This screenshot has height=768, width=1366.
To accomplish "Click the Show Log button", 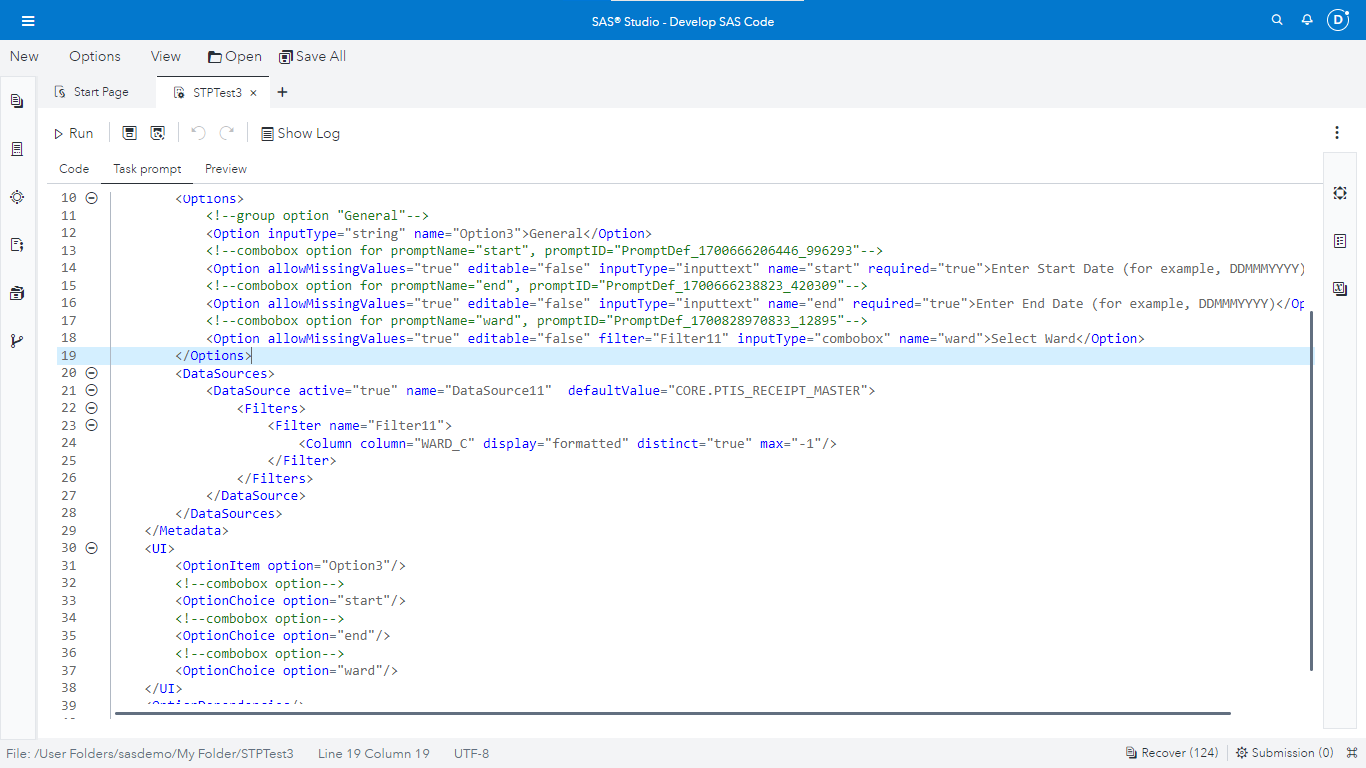I will [300, 132].
